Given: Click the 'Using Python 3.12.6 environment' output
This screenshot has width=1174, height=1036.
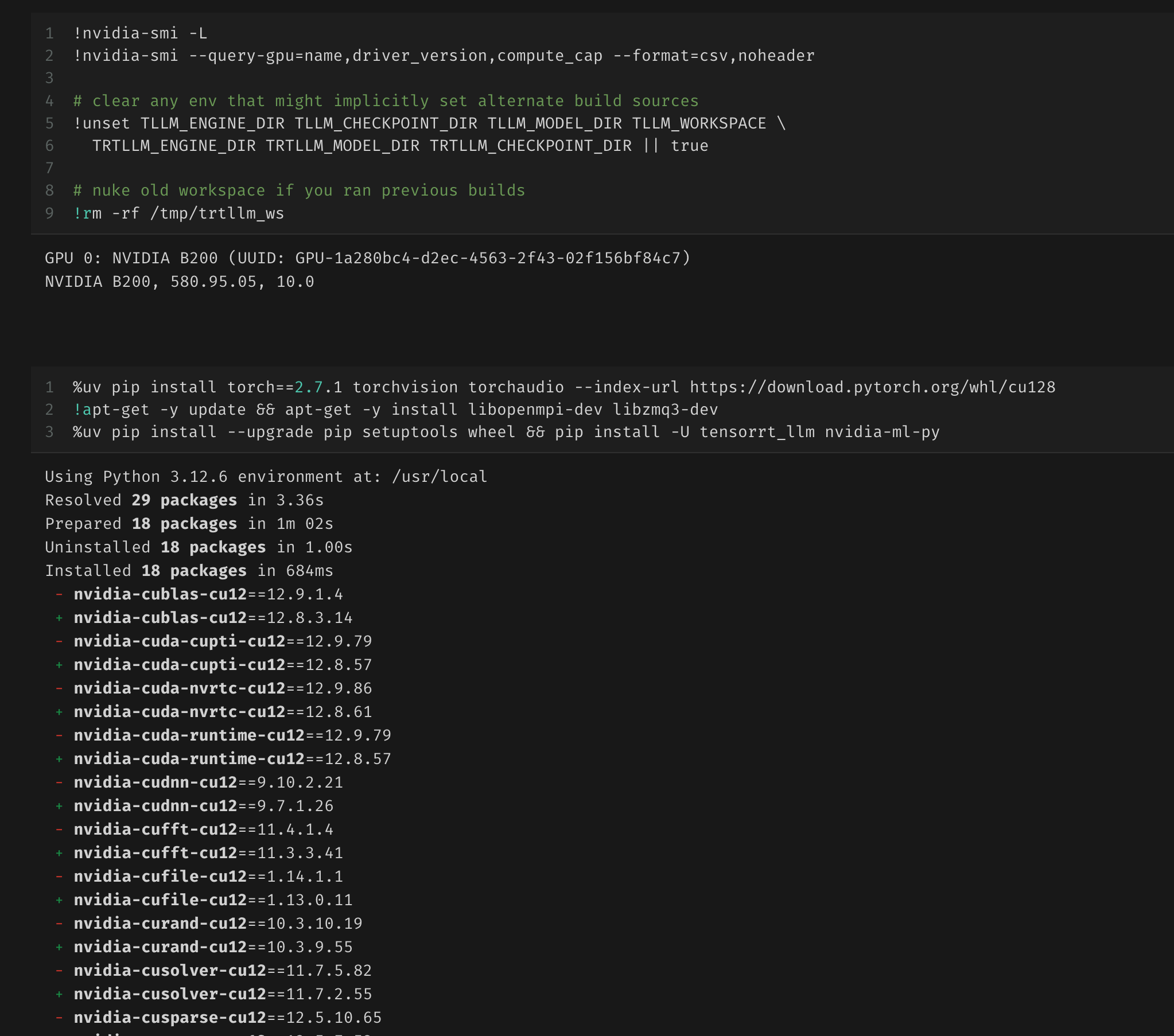Looking at the screenshot, I should pos(266,477).
